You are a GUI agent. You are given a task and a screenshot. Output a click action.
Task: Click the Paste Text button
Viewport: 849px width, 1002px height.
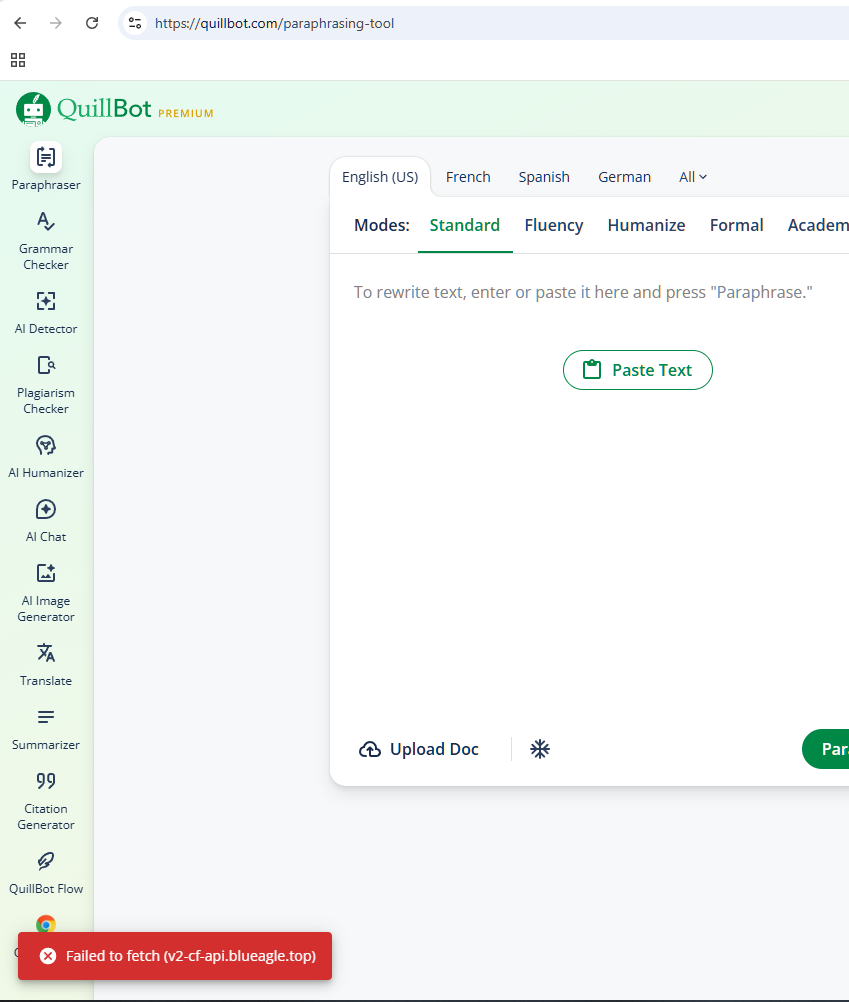[638, 370]
